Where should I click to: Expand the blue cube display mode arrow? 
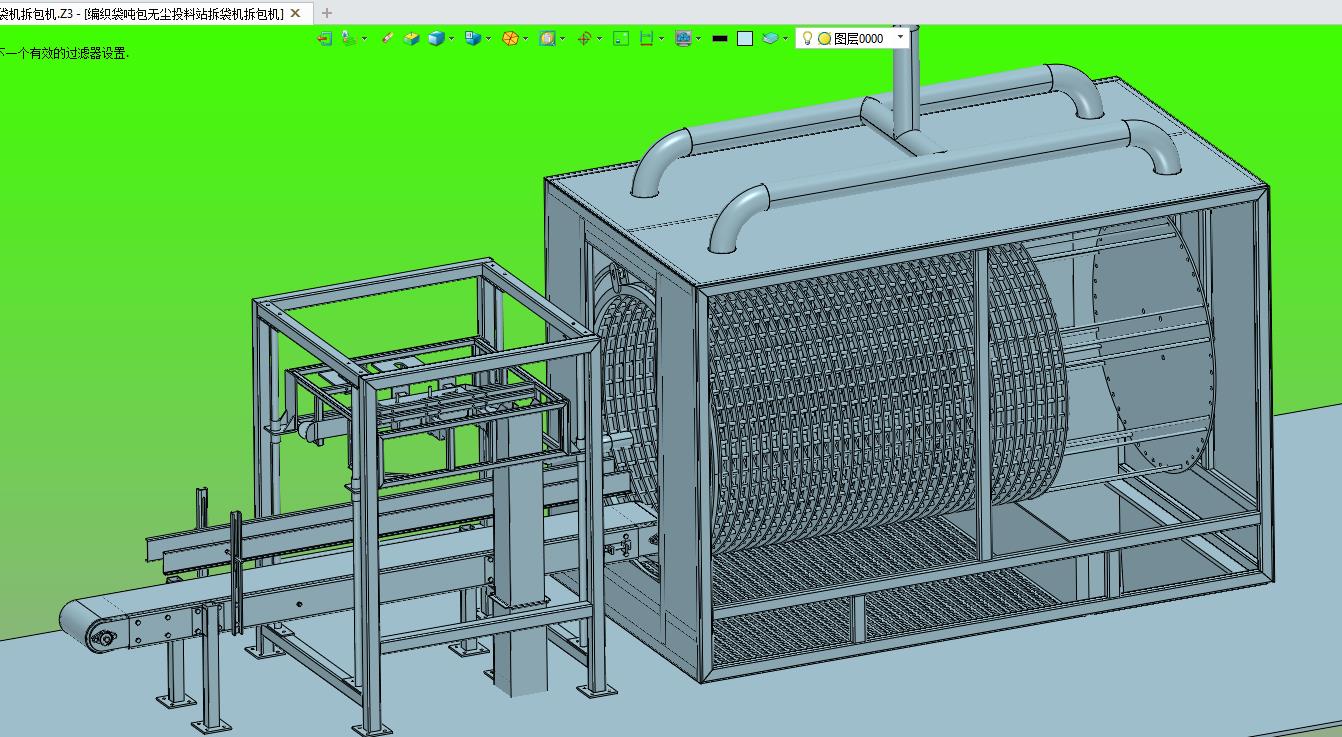(x=452, y=38)
